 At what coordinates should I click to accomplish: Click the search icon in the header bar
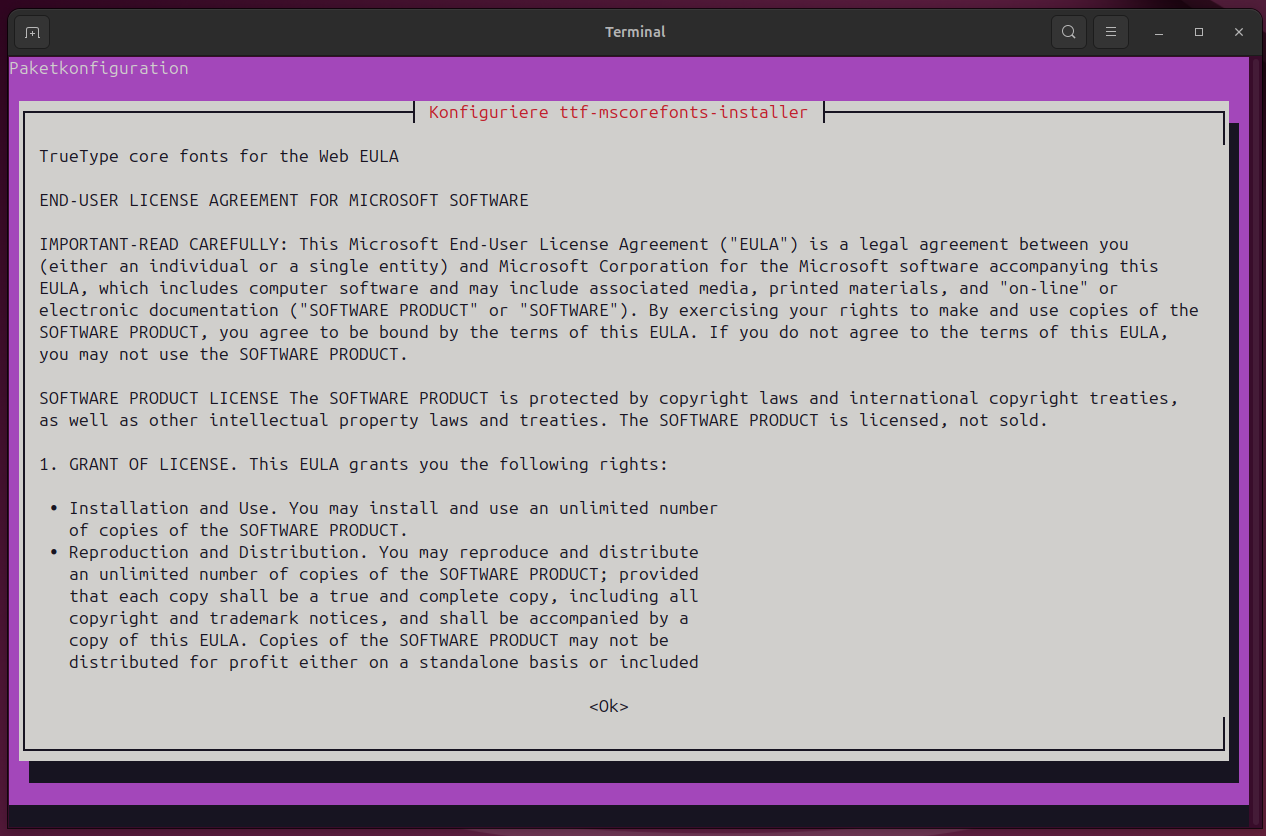coord(1068,32)
